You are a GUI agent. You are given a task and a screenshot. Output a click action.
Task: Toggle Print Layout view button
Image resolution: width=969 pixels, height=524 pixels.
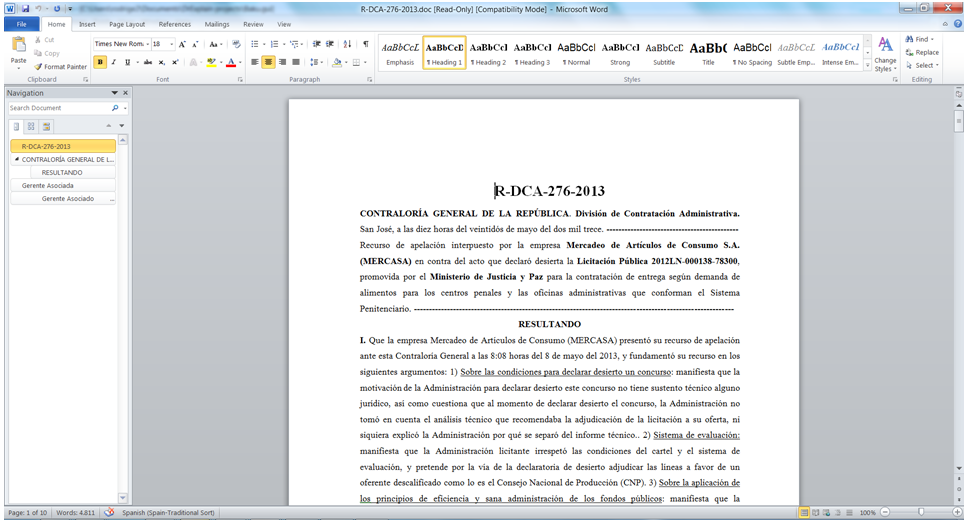coord(804,512)
